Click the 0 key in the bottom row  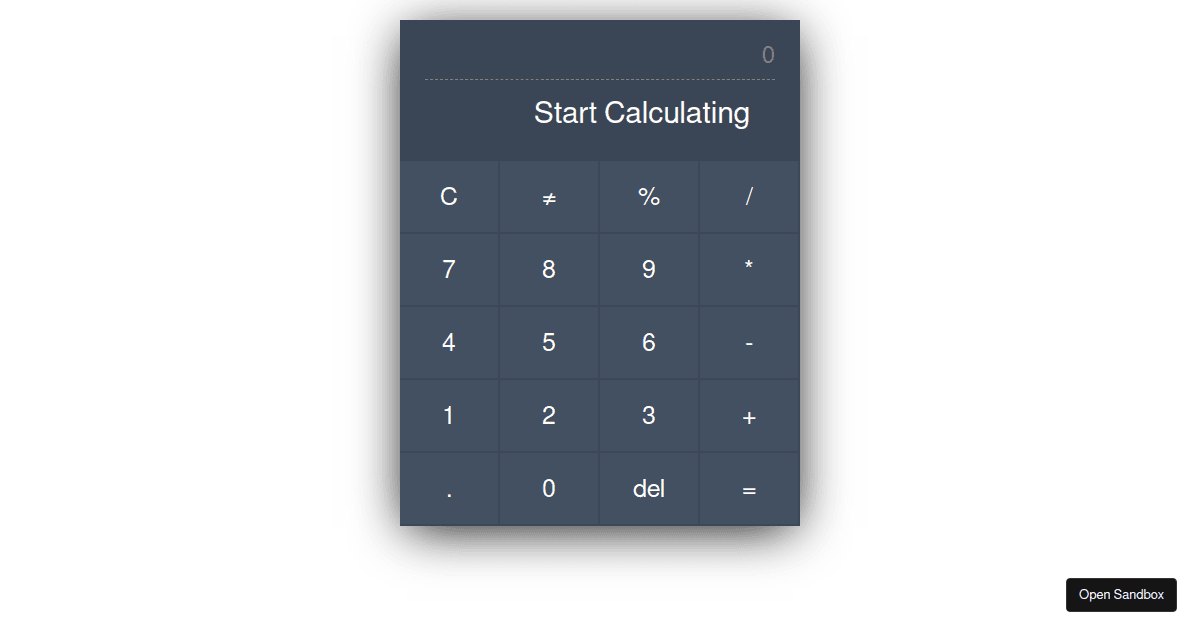tap(549, 489)
